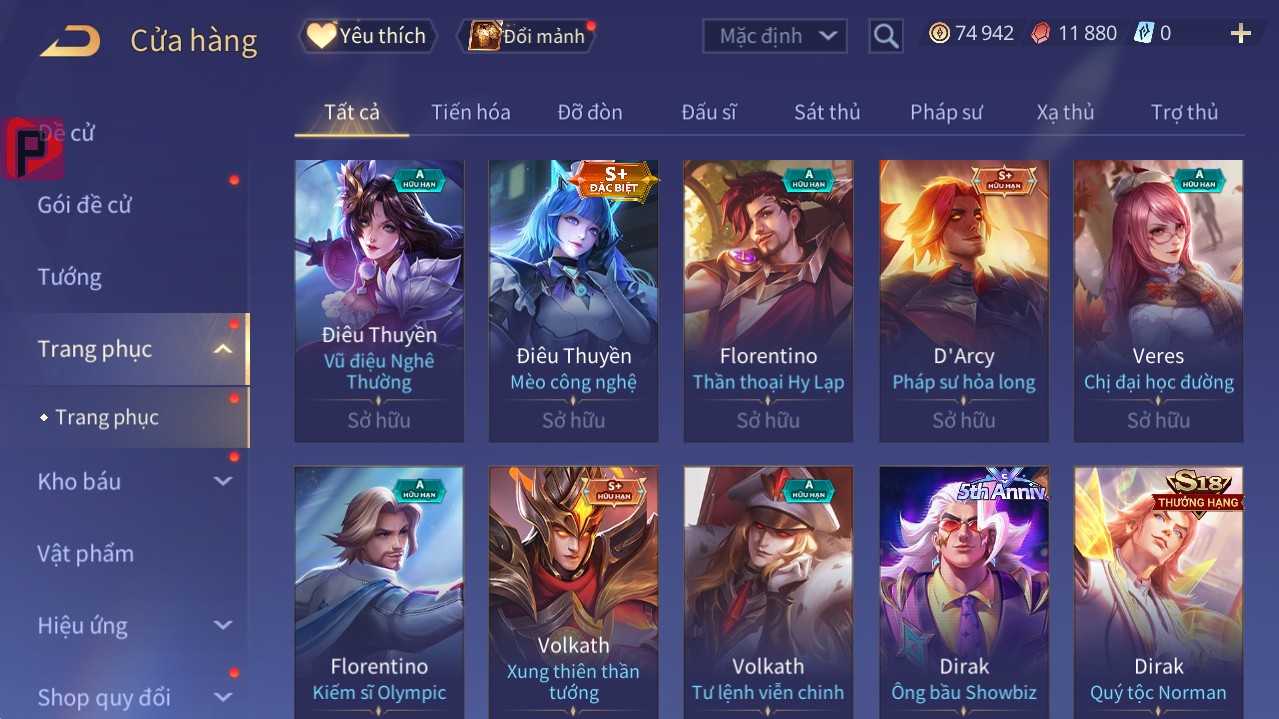Screen dimensions: 1279x719
Task: Select the Dirak Ông bầu Showbiz skin card
Action: [x=964, y=592]
